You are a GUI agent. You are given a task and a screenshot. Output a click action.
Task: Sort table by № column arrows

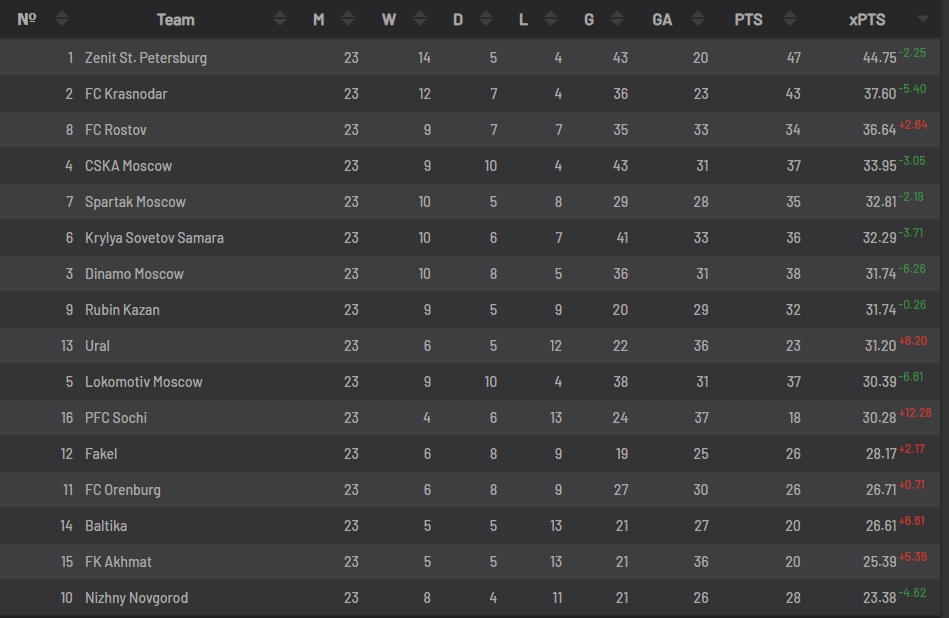62,19
